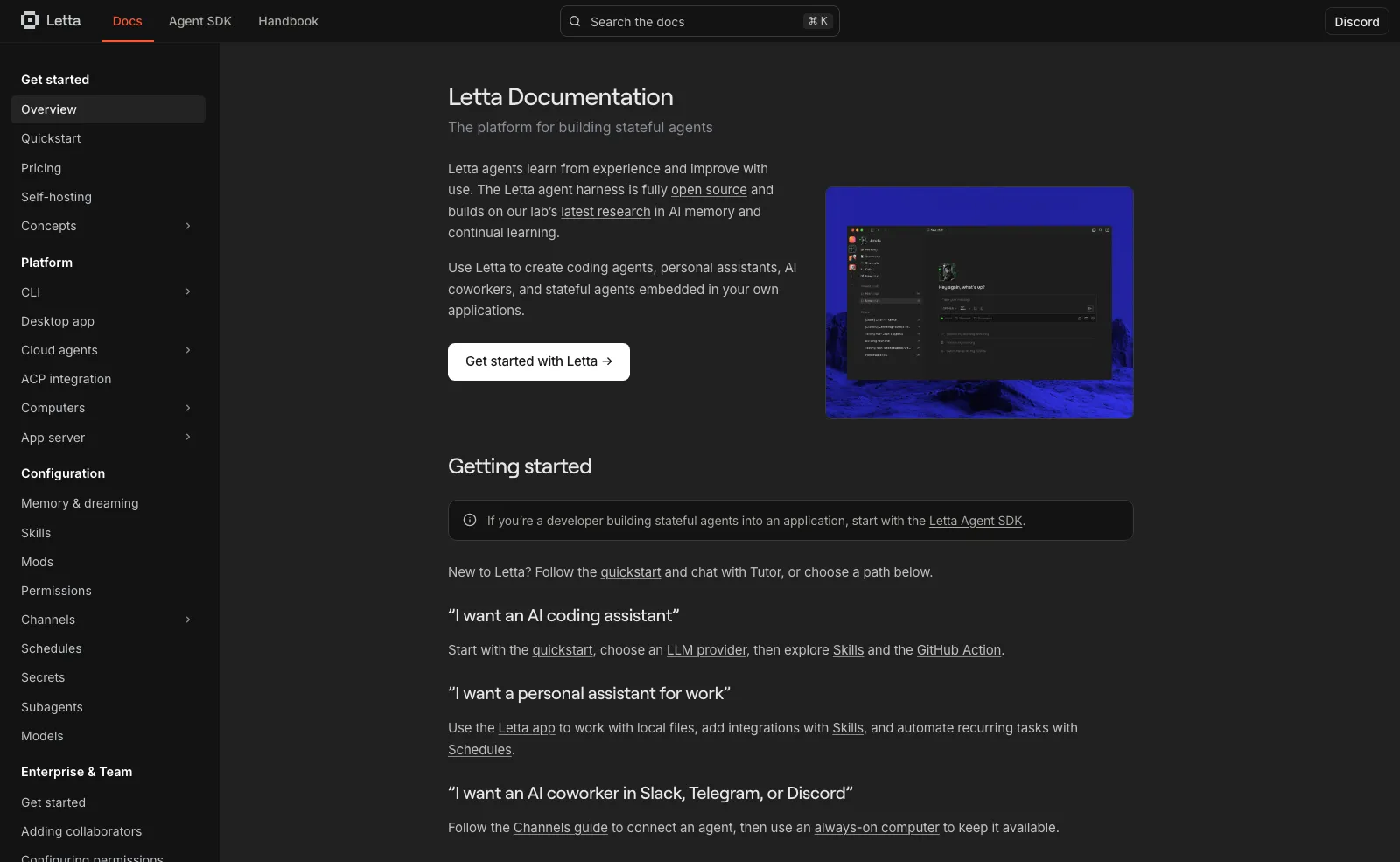Open Adding collaborators sidebar page
The width and height of the screenshot is (1400, 862).
[81, 831]
